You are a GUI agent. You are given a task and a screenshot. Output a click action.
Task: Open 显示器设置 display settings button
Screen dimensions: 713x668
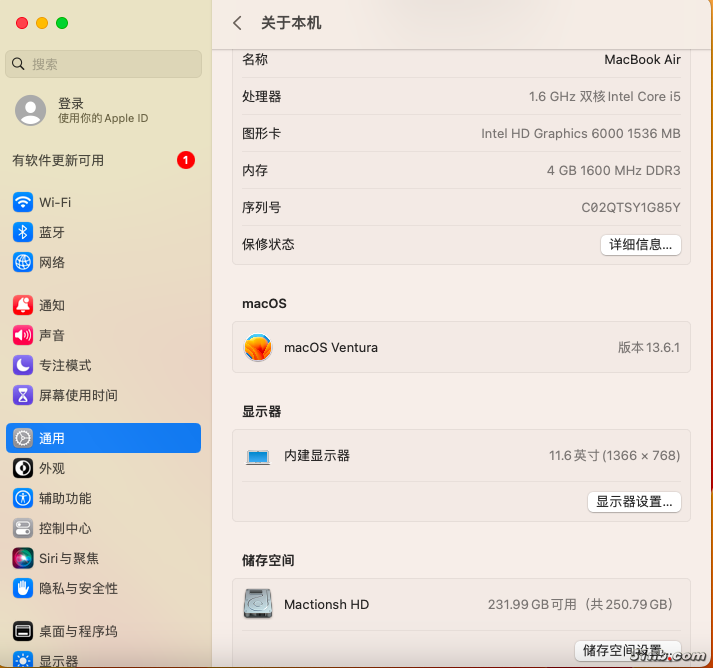(x=634, y=502)
